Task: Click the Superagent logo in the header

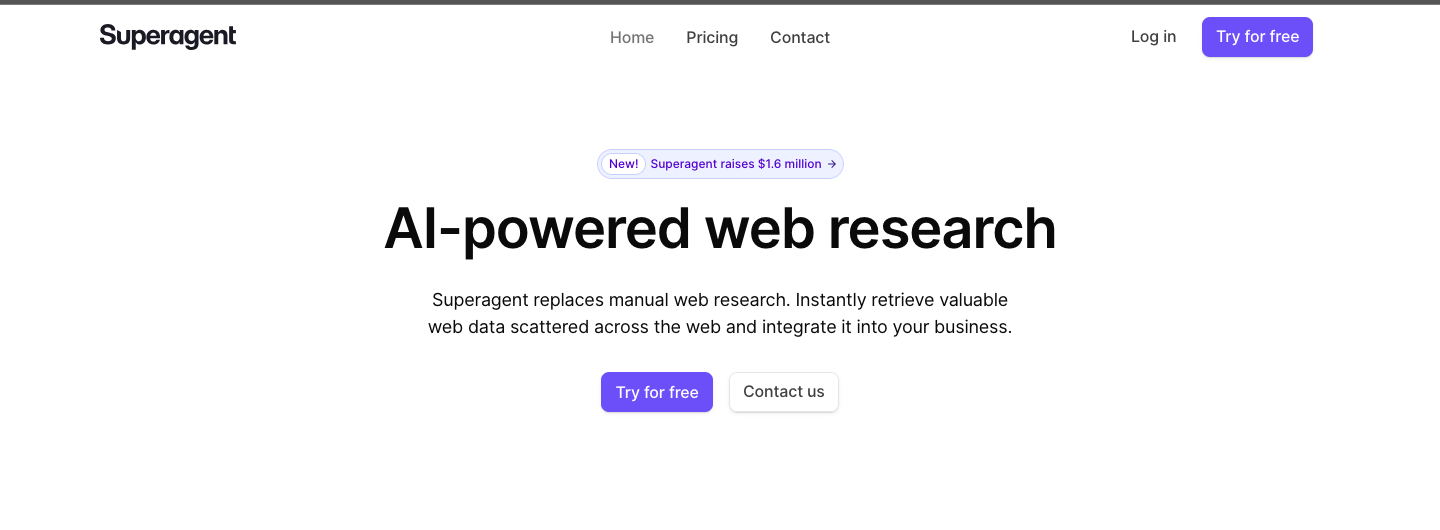Action: pos(168,37)
